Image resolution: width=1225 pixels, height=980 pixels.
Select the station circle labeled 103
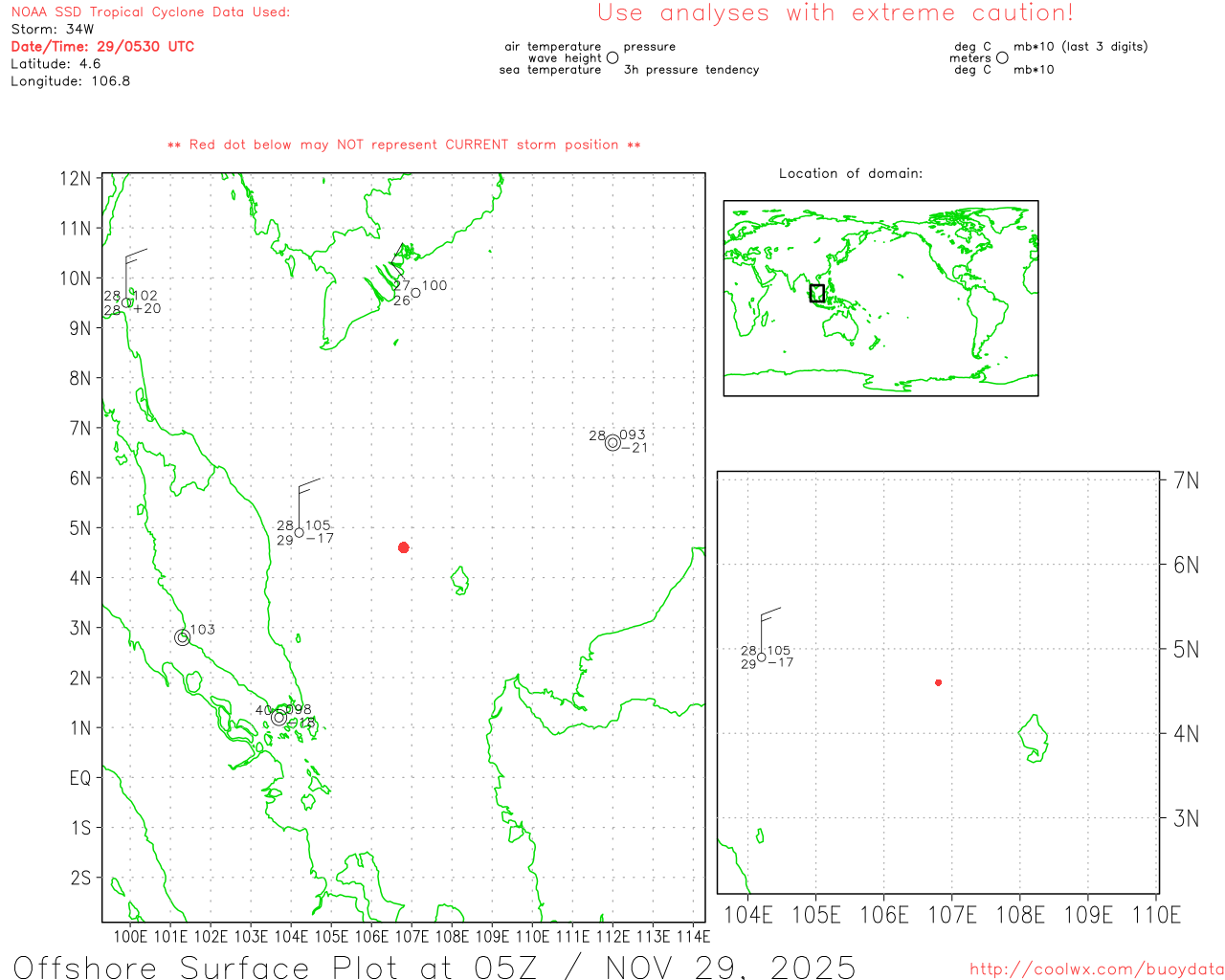point(183,637)
